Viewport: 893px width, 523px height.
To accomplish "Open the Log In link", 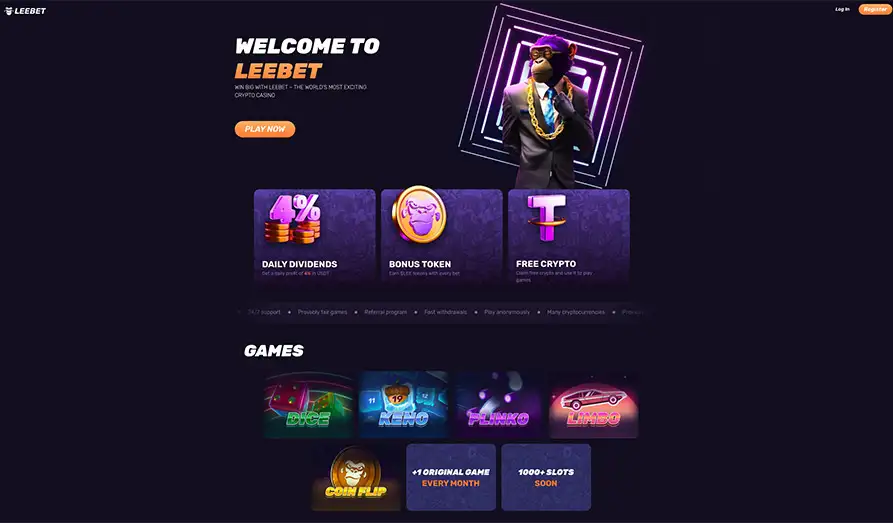I will (x=842, y=9).
